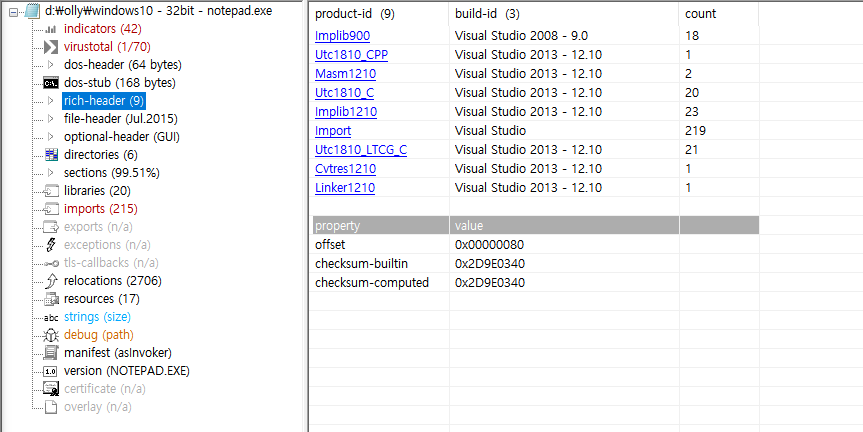The width and height of the screenshot is (863, 432).
Task: Open sections (99.51%) tree item
Action: pos(112,173)
